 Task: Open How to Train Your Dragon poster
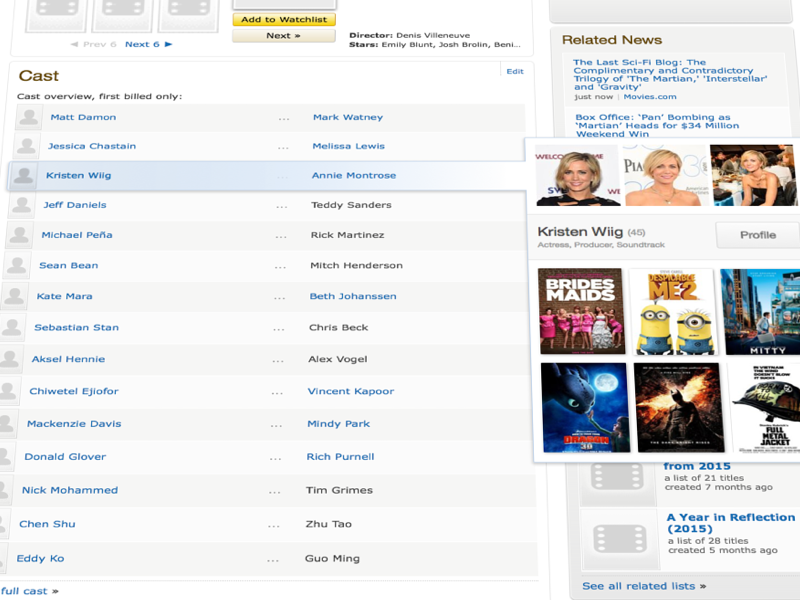(x=585, y=407)
